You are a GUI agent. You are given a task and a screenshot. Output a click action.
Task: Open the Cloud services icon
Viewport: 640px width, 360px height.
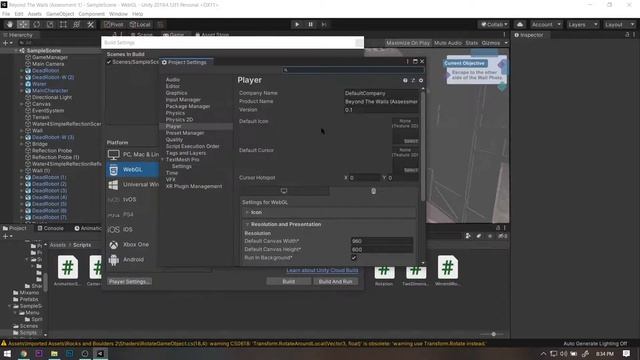coord(520,24)
